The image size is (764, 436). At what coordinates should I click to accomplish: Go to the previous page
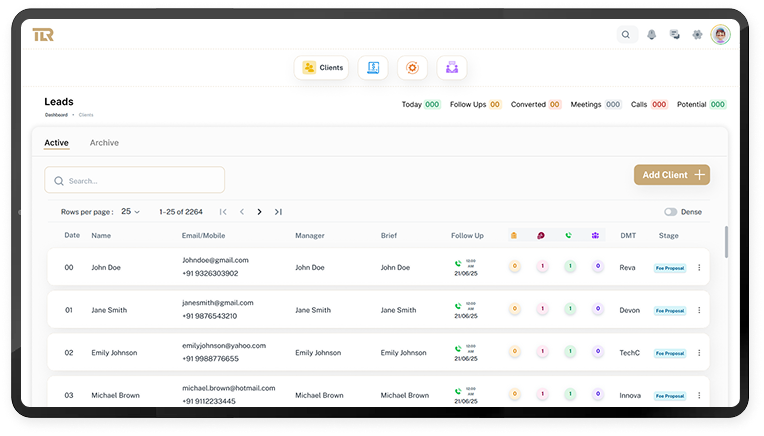(242, 212)
